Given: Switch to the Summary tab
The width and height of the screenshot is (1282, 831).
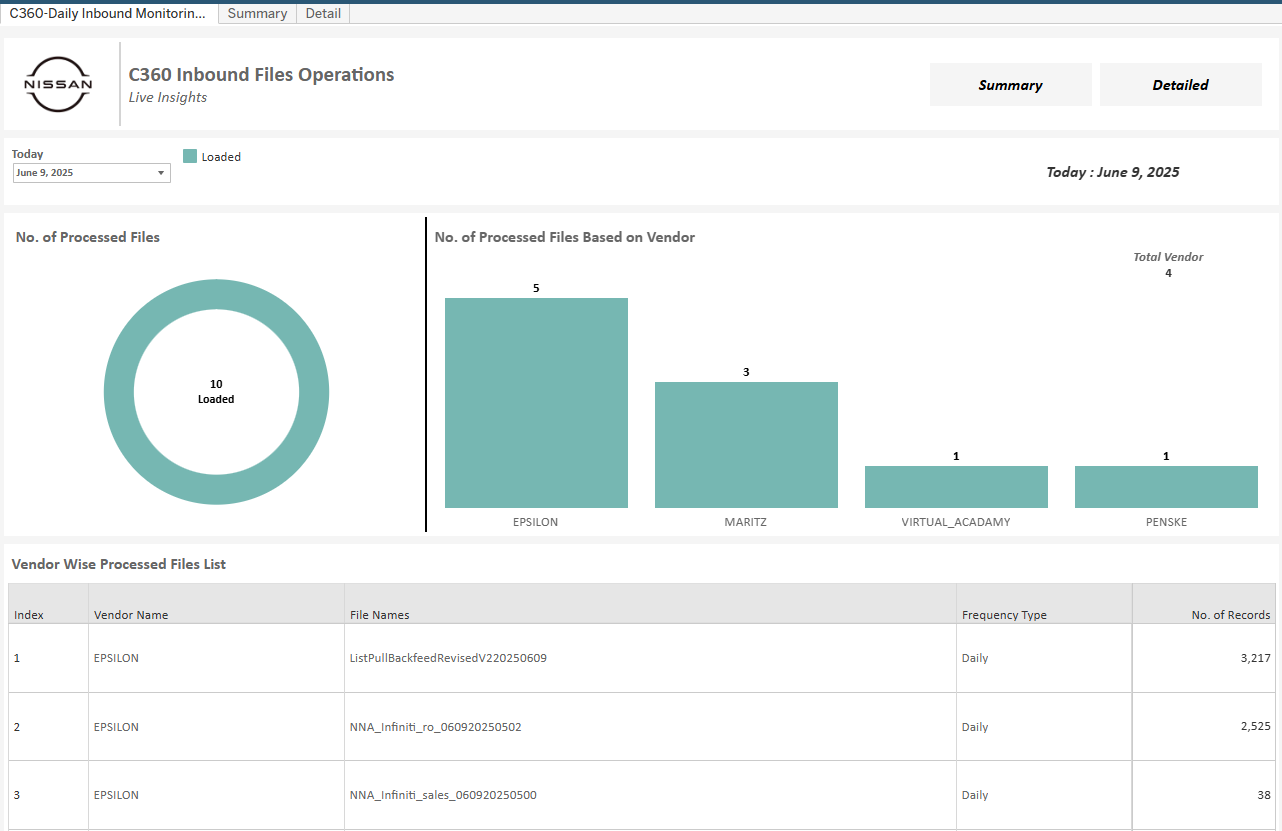Looking at the screenshot, I should [x=256, y=13].
